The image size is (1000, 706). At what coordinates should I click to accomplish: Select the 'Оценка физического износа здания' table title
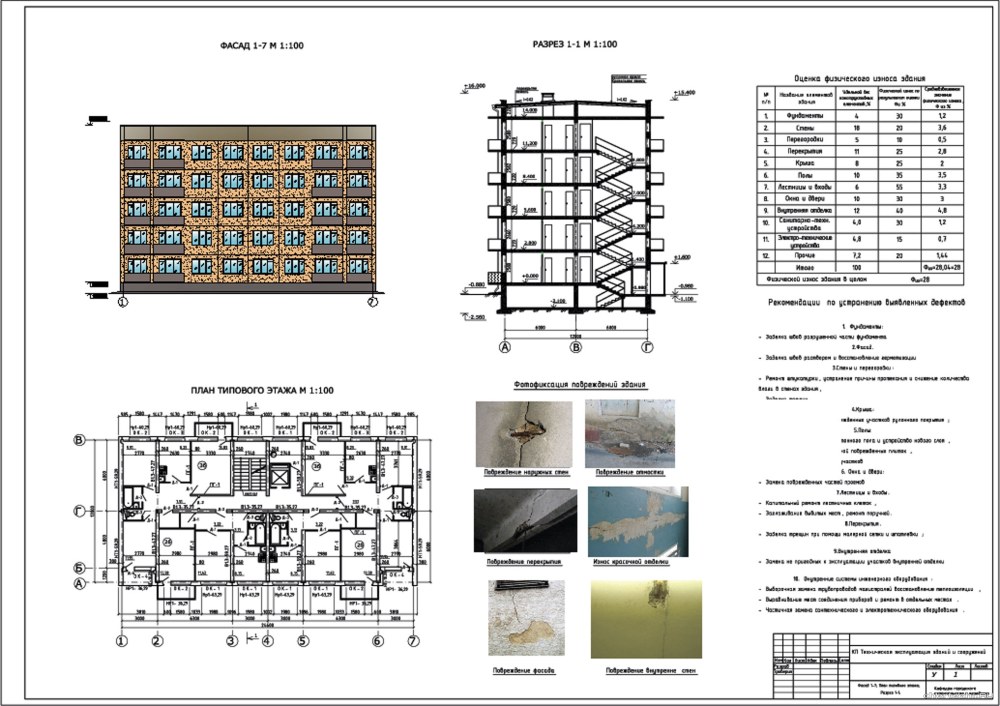pyautogui.click(x=858, y=78)
